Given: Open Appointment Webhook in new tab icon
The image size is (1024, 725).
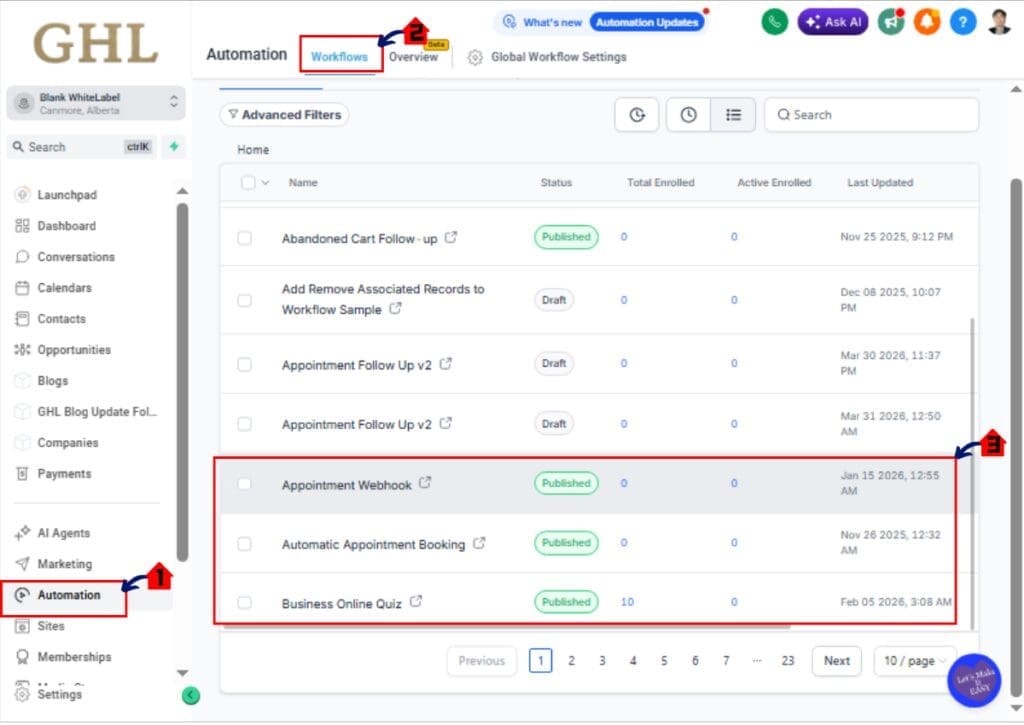Looking at the screenshot, I should click(x=424, y=481).
